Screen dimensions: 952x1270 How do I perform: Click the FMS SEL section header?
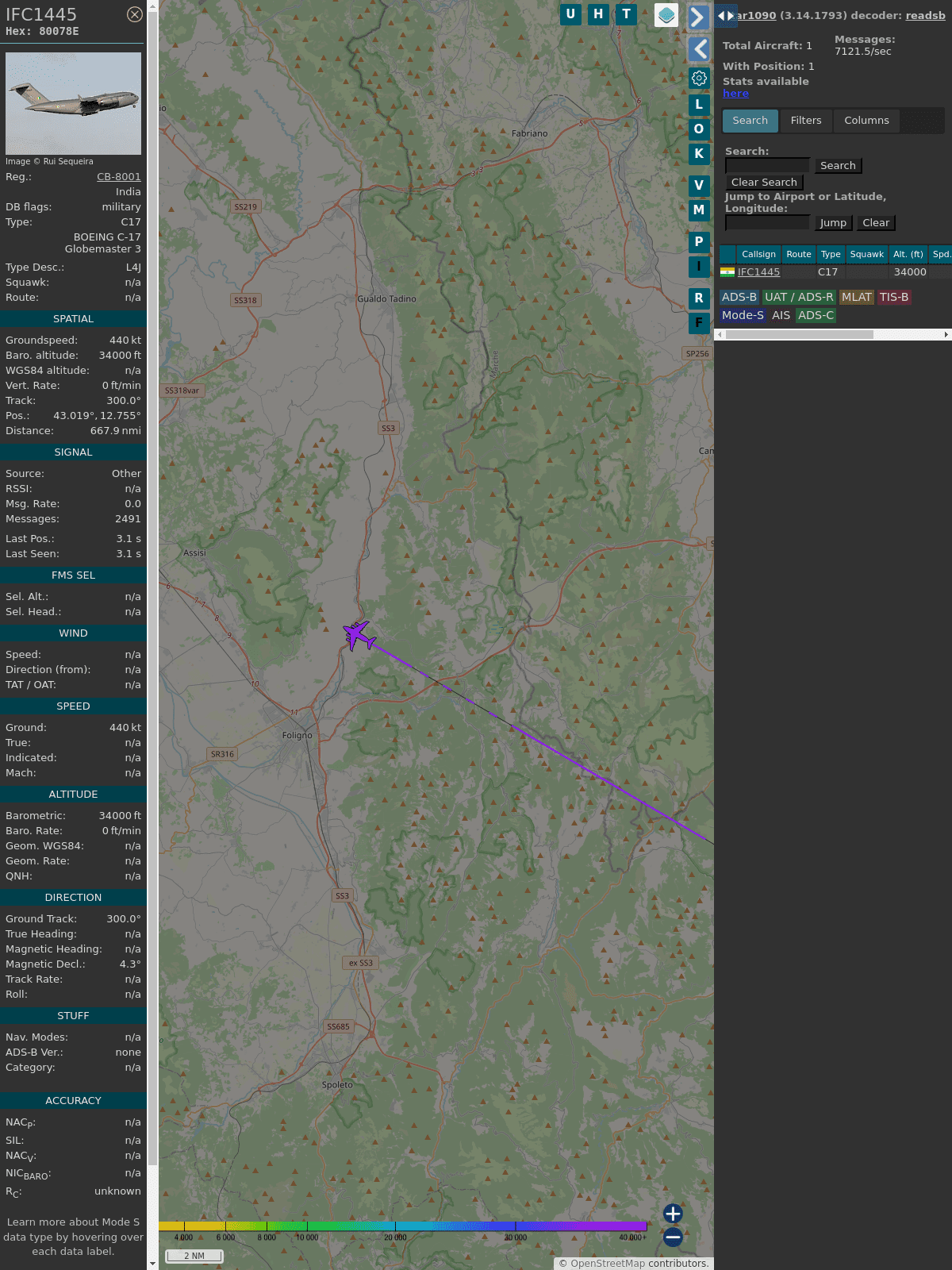(73, 575)
